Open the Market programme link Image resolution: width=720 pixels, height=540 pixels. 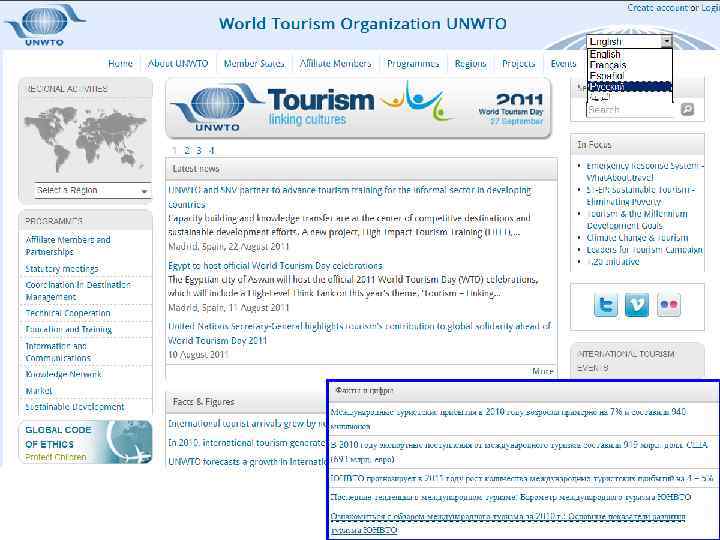click(39, 391)
